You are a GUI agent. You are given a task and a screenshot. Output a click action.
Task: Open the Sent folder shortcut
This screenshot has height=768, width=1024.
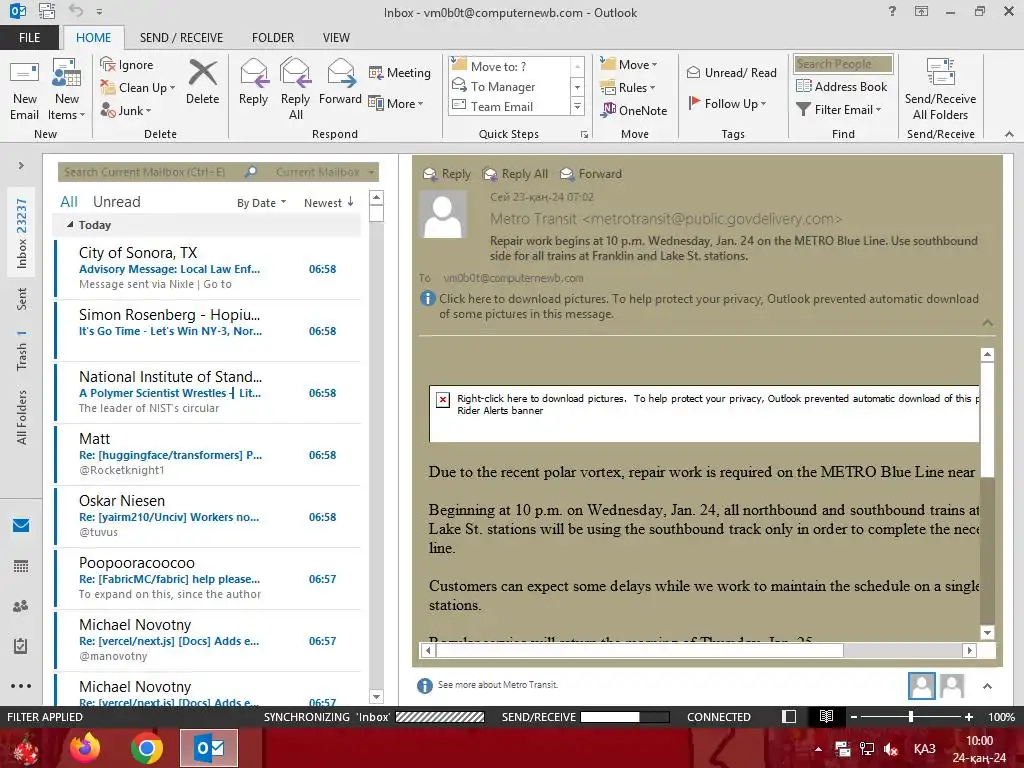point(21,299)
